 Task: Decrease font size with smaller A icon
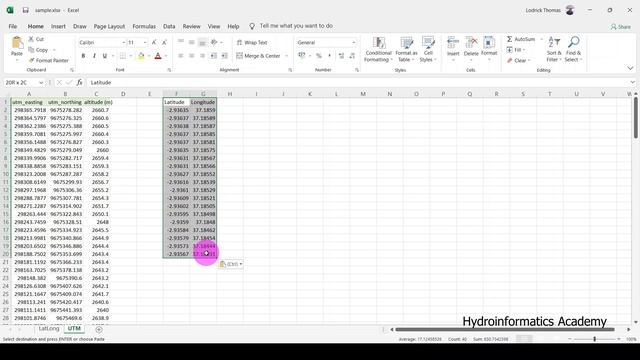tap(164, 42)
